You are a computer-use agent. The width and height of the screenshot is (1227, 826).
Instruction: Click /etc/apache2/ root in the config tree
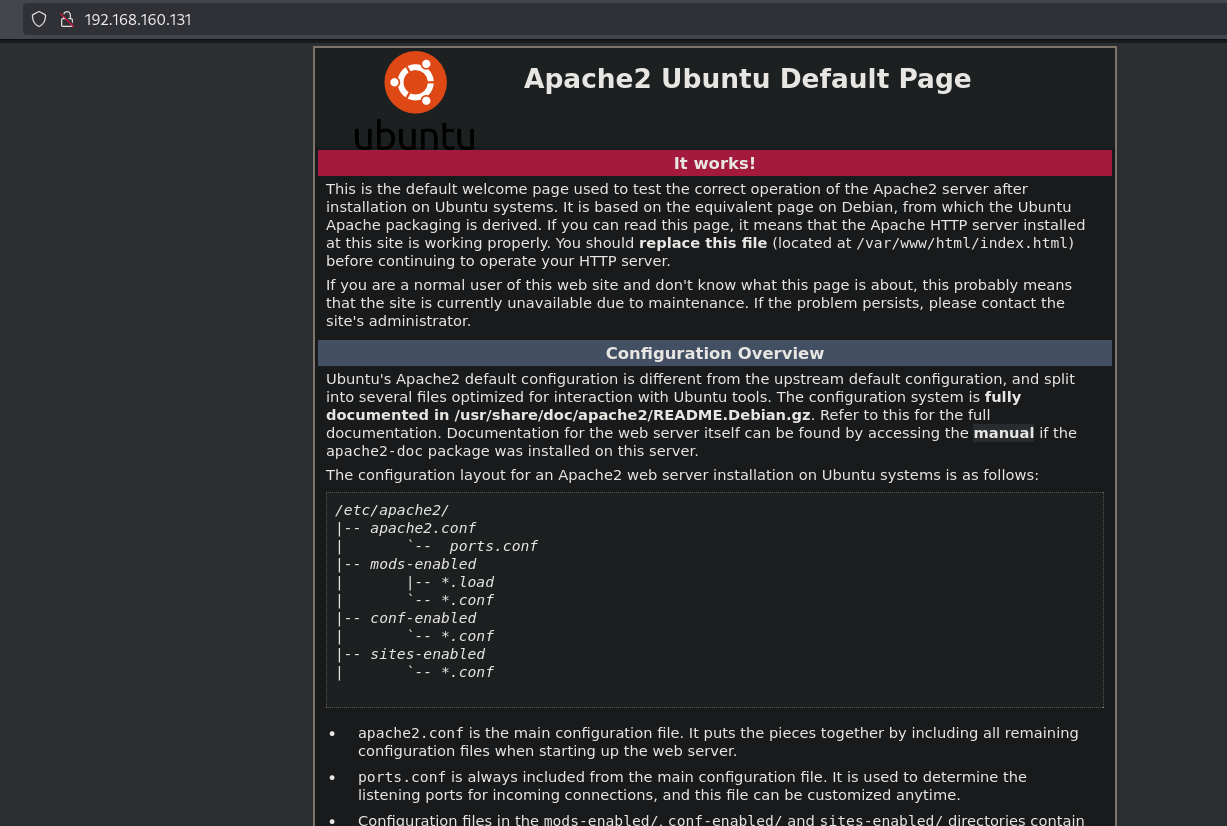(392, 510)
